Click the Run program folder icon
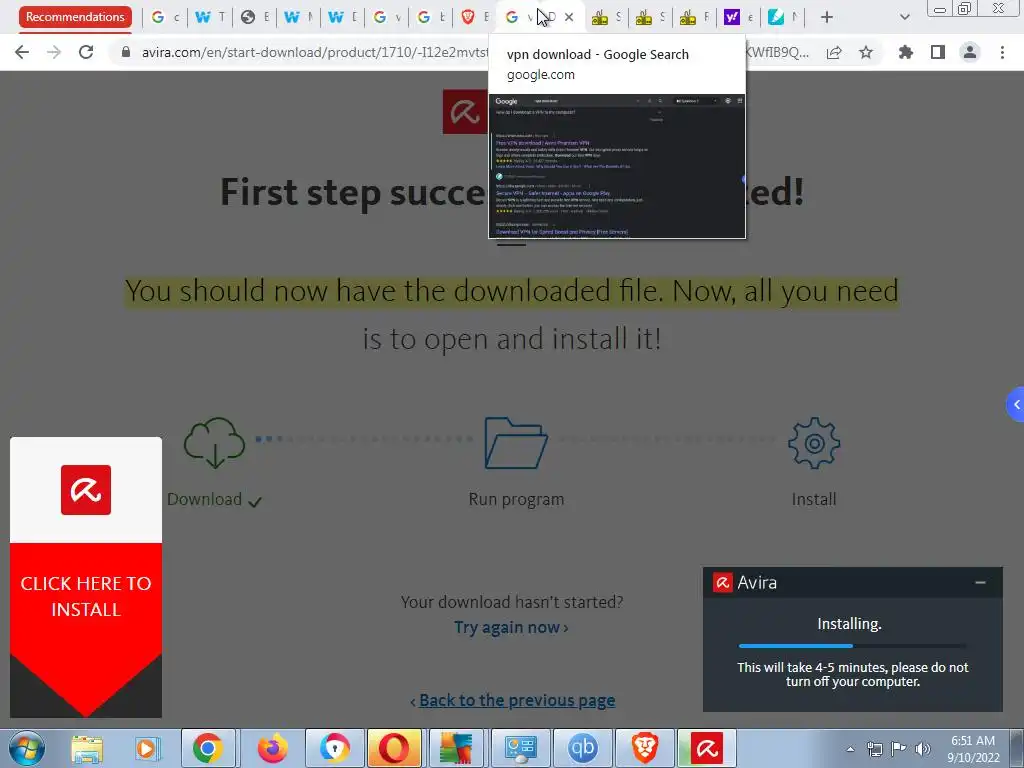Screen dimensions: 1024x768 516,443
